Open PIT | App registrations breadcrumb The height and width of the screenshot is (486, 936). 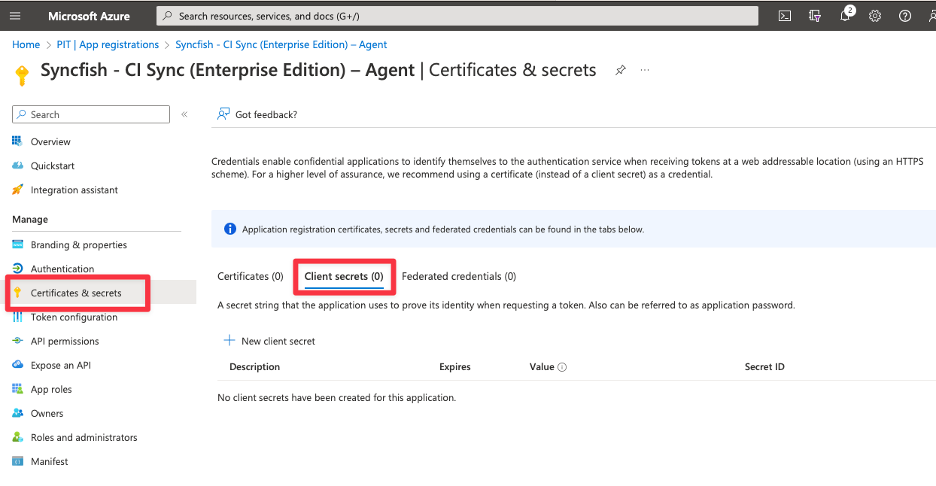click(107, 45)
